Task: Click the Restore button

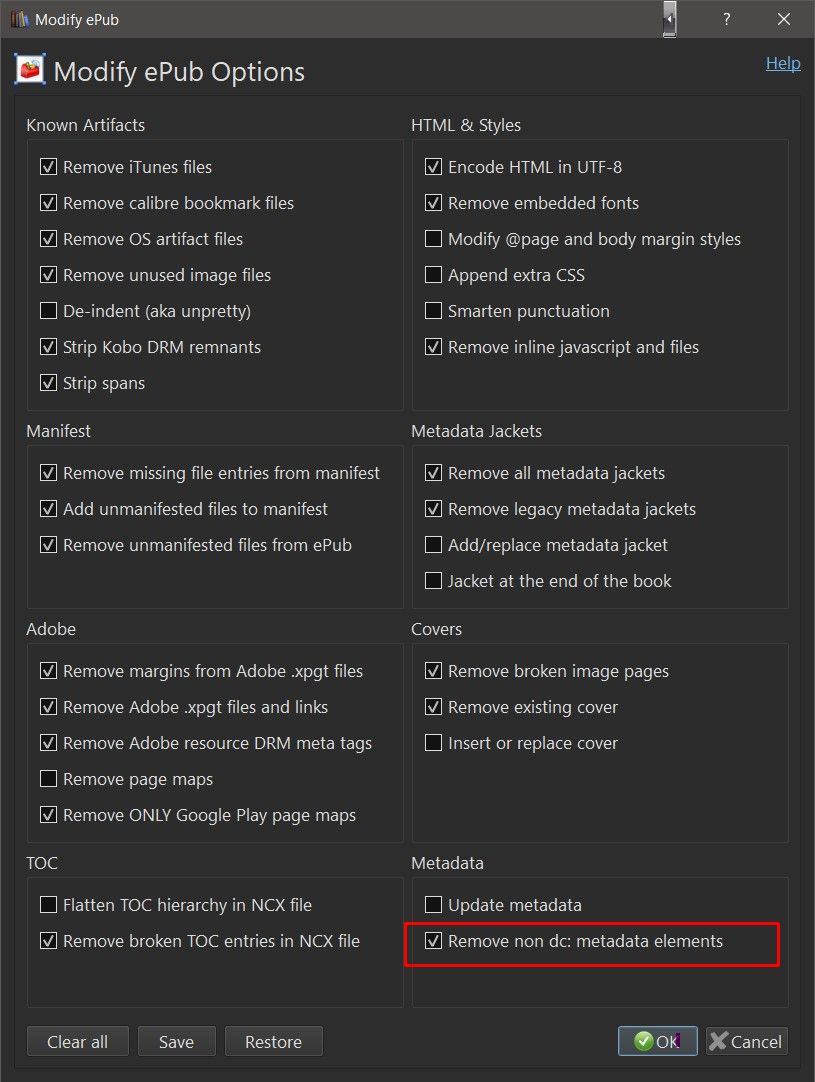Action: tap(273, 1041)
